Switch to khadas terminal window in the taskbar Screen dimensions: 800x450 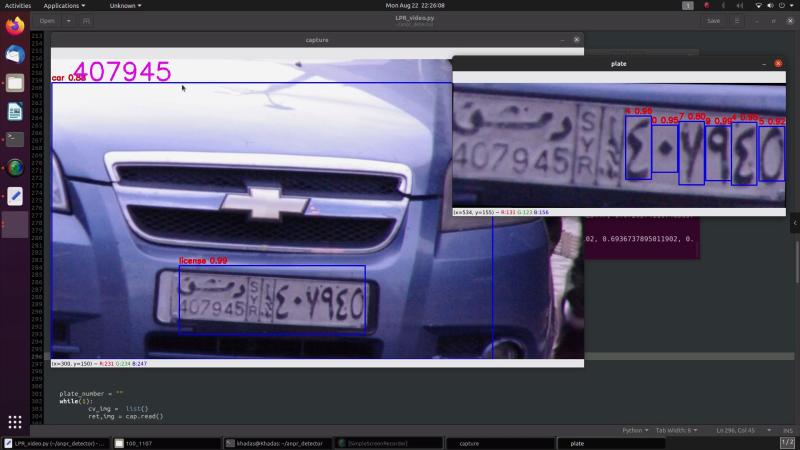pos(278,443)
